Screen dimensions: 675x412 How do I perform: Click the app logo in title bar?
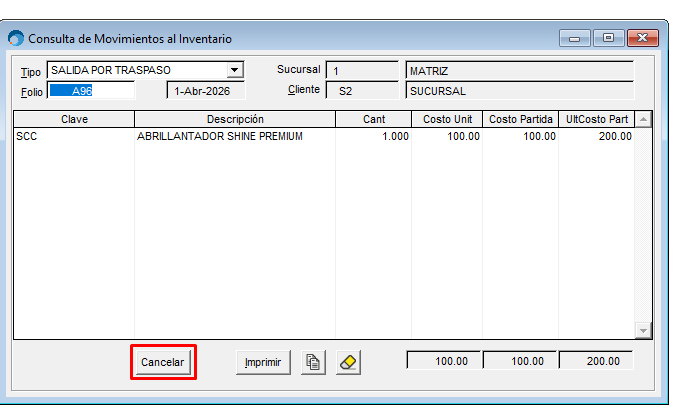[16, 38]
